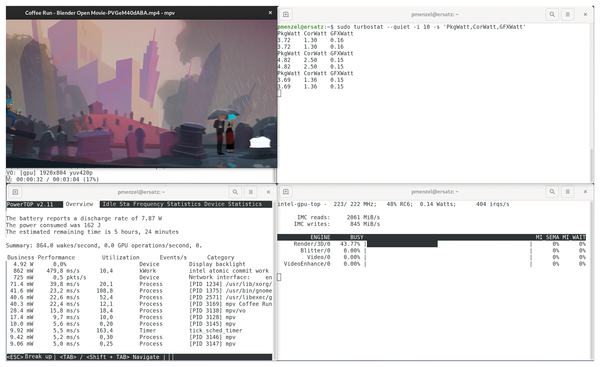The width and height of the screenshot is (600, 367).
Task: Click the ENGINE column header in intel-gpu-top
Action: (320, 237)
